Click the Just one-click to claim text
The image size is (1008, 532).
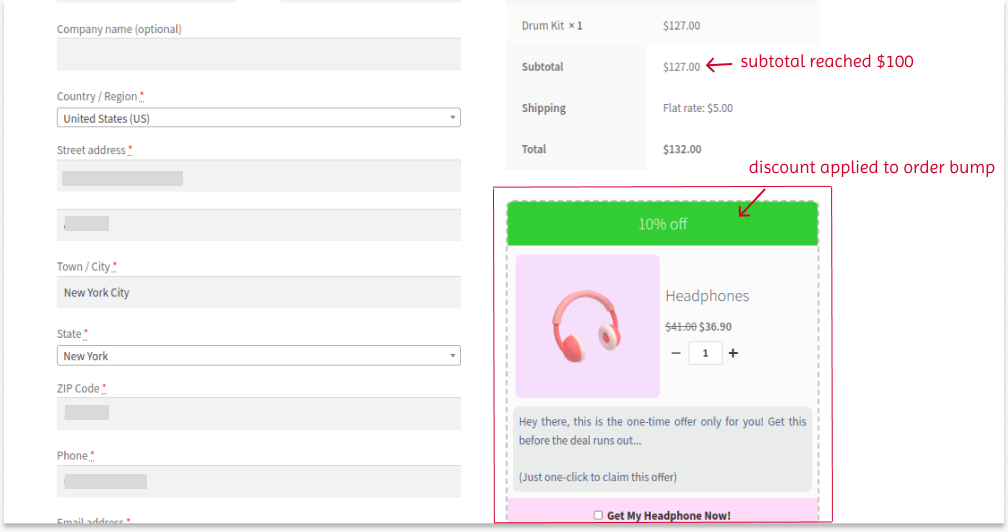point(598,477)
